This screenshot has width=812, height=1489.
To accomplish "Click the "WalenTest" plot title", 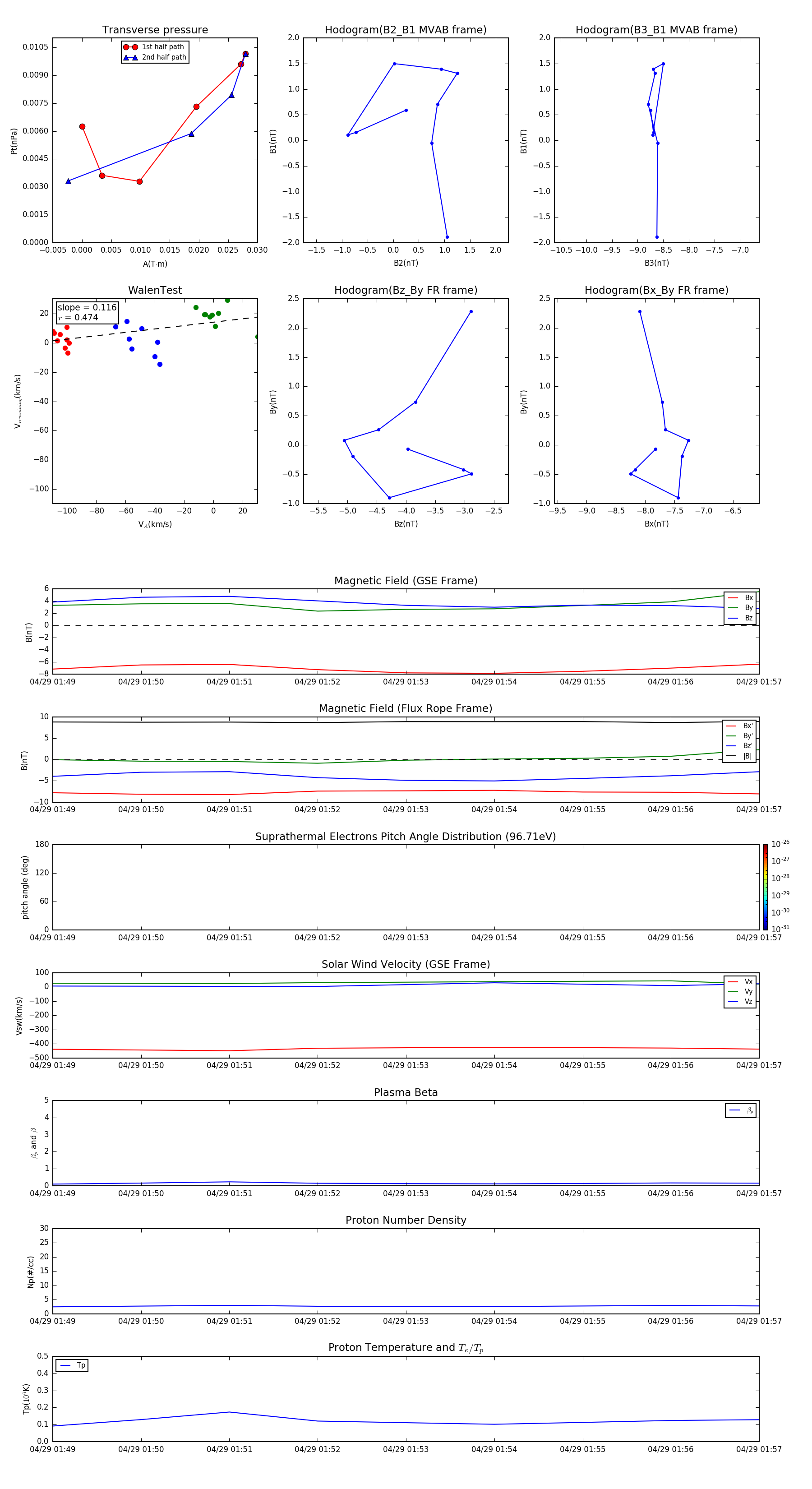I will (x=155, y=290).
